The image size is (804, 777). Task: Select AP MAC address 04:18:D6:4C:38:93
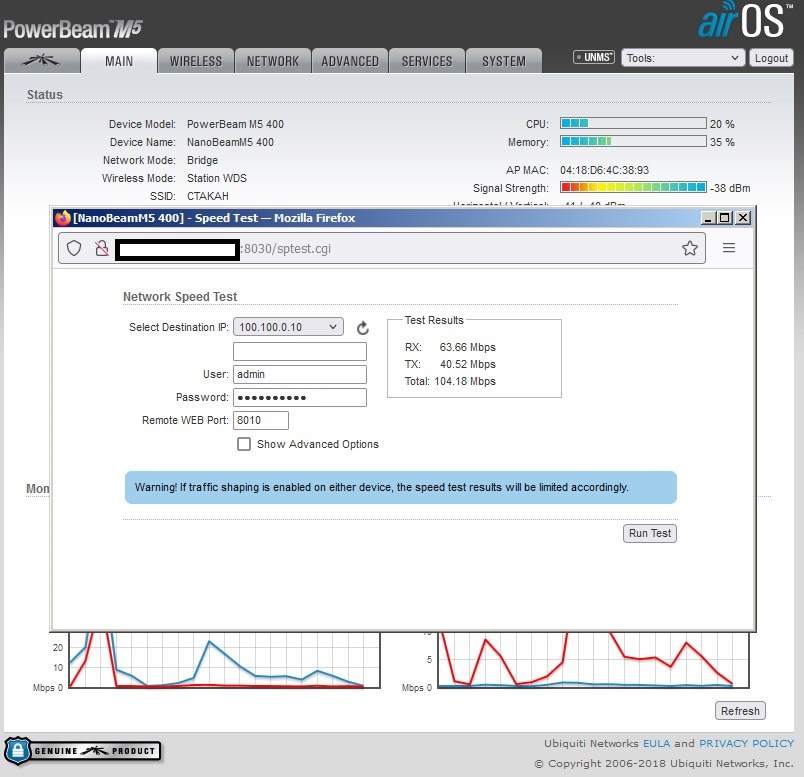tap(605, 170)
